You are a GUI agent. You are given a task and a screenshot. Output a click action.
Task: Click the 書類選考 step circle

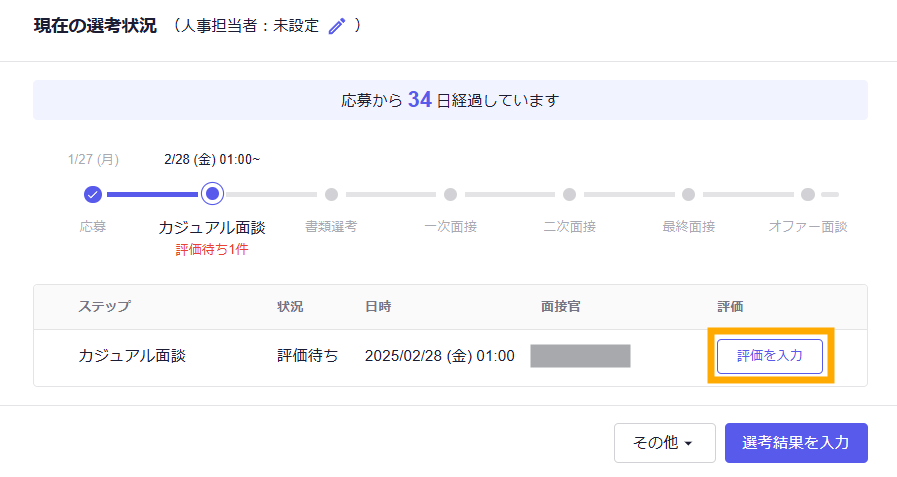pyautogui.click(x=331, y=194)
